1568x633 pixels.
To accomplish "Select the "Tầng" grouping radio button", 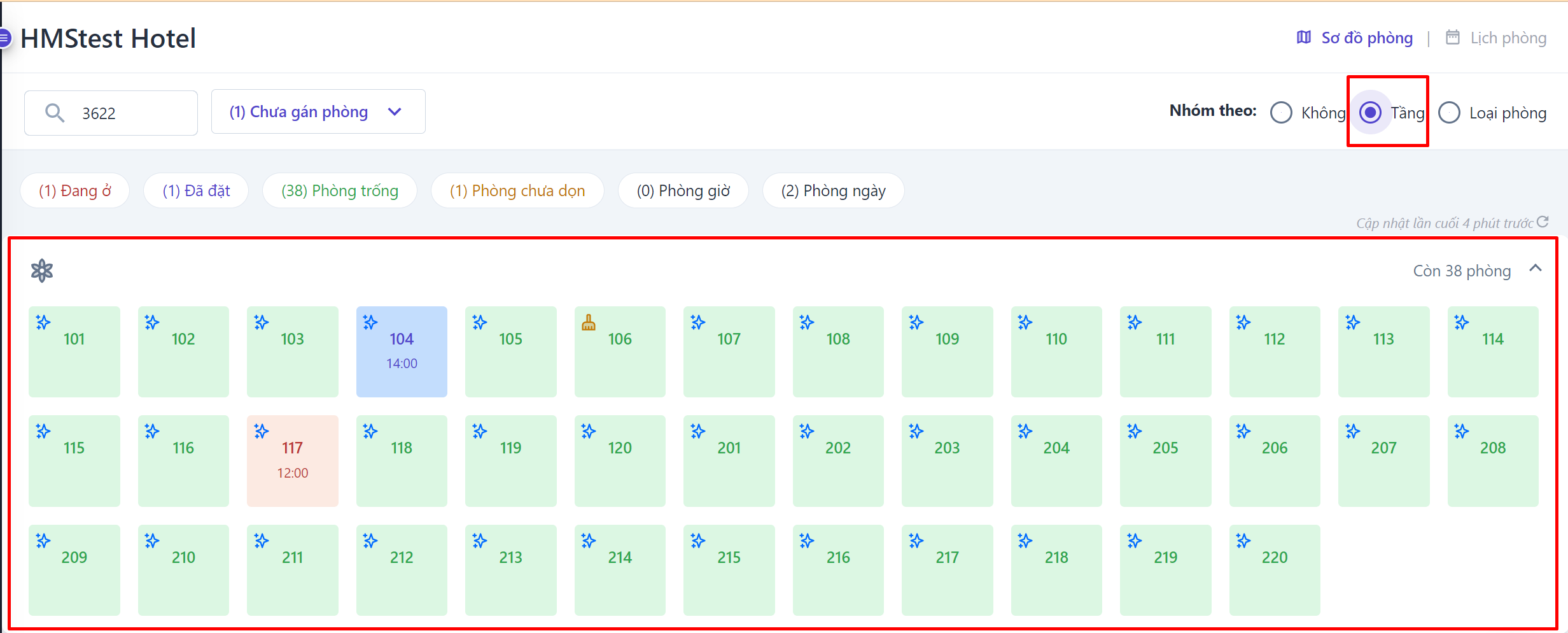I will [1370, 113].
